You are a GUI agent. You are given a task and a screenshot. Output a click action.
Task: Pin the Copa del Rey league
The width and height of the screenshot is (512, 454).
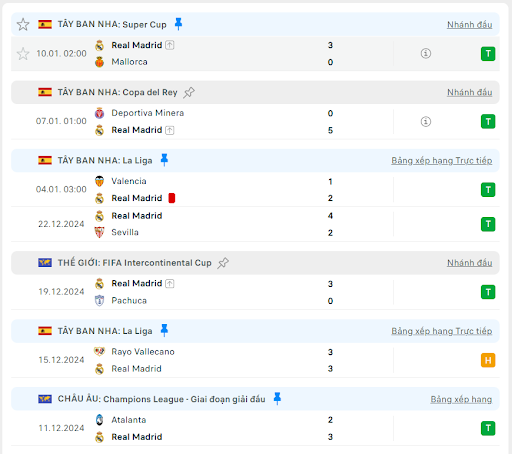(x=189, y=92)
